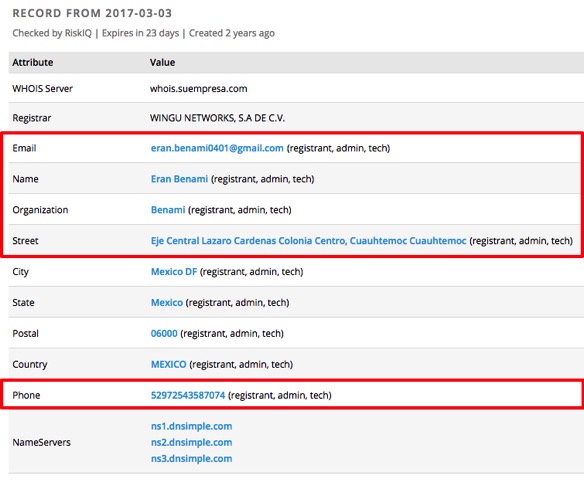Open the MEXICO country link
Viewport: 584px width, 486px height.
pyautogui.click(x=168, y=365)
